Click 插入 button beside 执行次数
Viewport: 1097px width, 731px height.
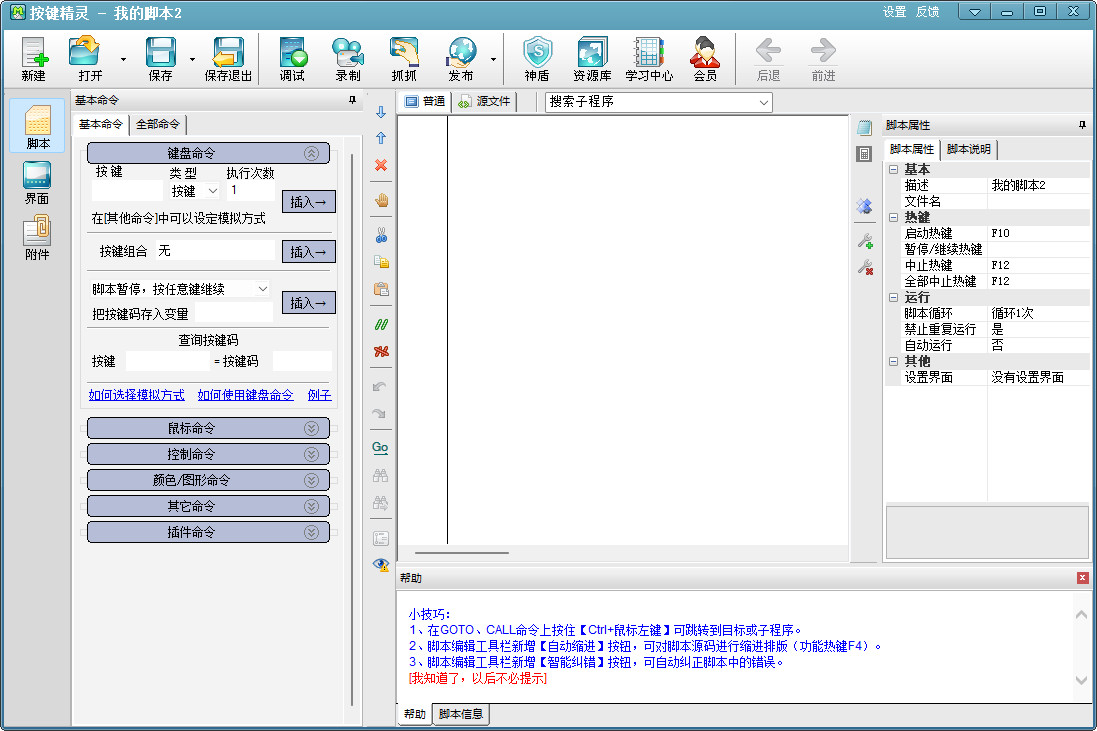tap(309, 202)
